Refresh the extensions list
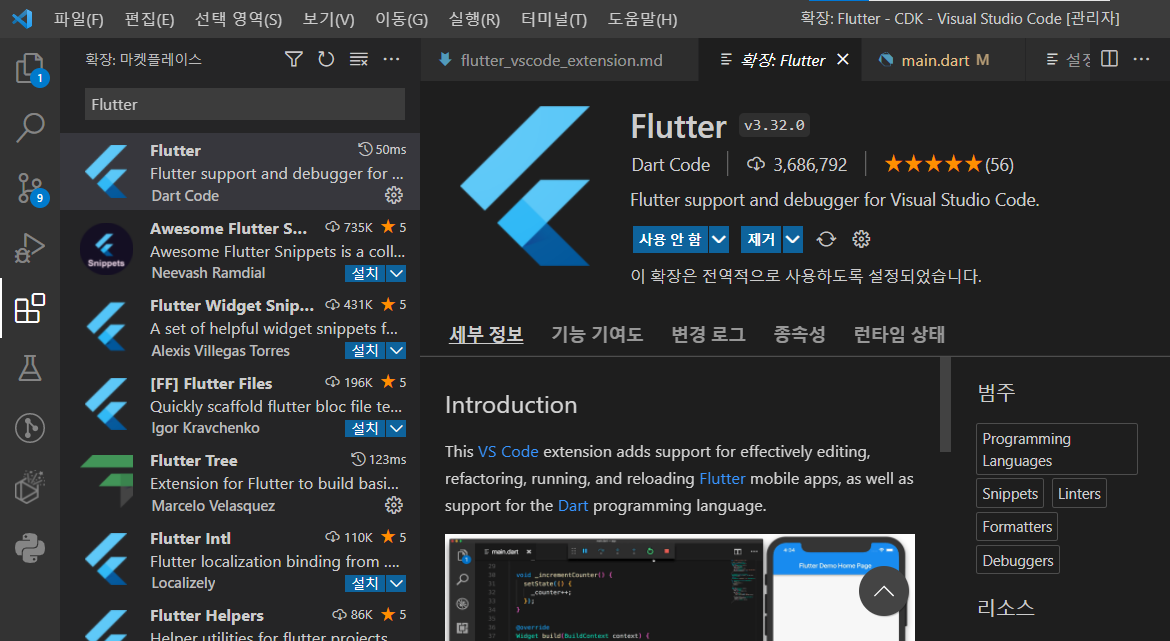 pyautogui.click(x=326, y=59)
